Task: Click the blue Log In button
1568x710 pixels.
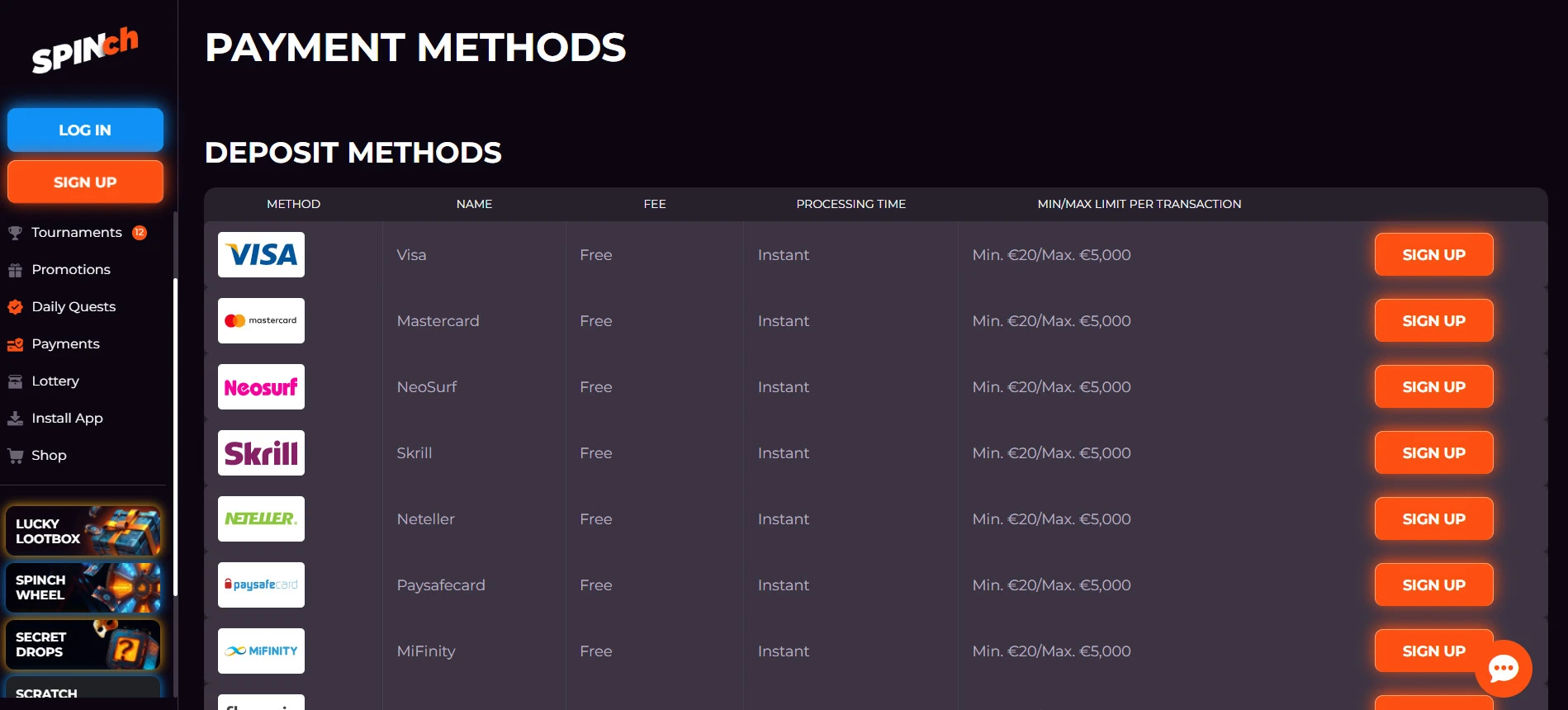Action: [85, 130]
